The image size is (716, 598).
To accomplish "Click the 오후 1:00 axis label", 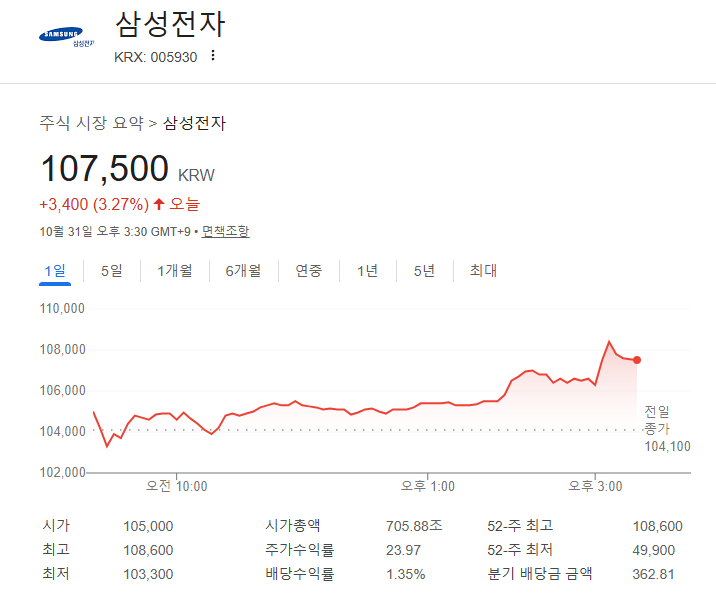I will point(428,486).
